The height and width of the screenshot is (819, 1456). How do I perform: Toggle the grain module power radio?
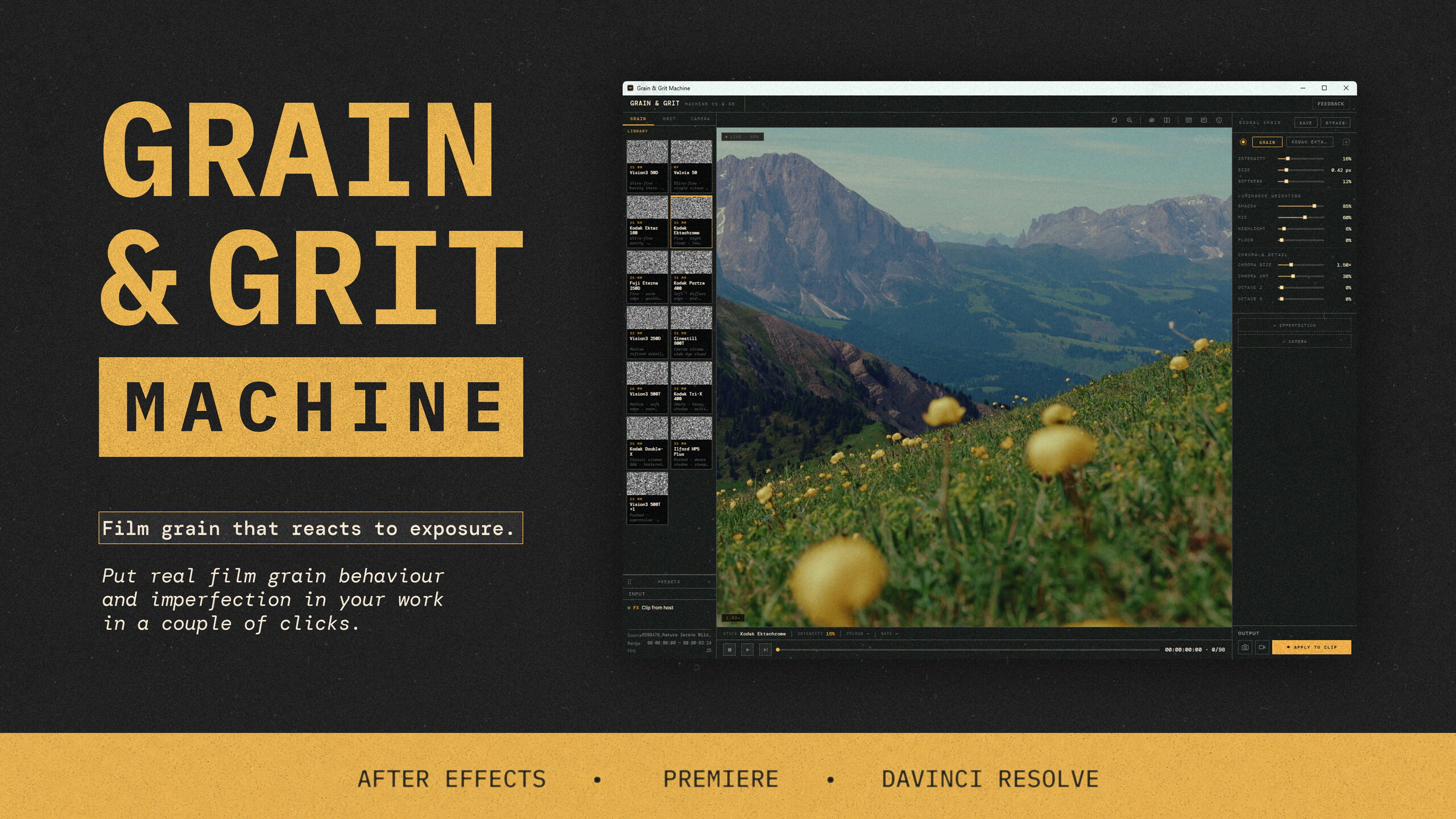point(1243,142)
